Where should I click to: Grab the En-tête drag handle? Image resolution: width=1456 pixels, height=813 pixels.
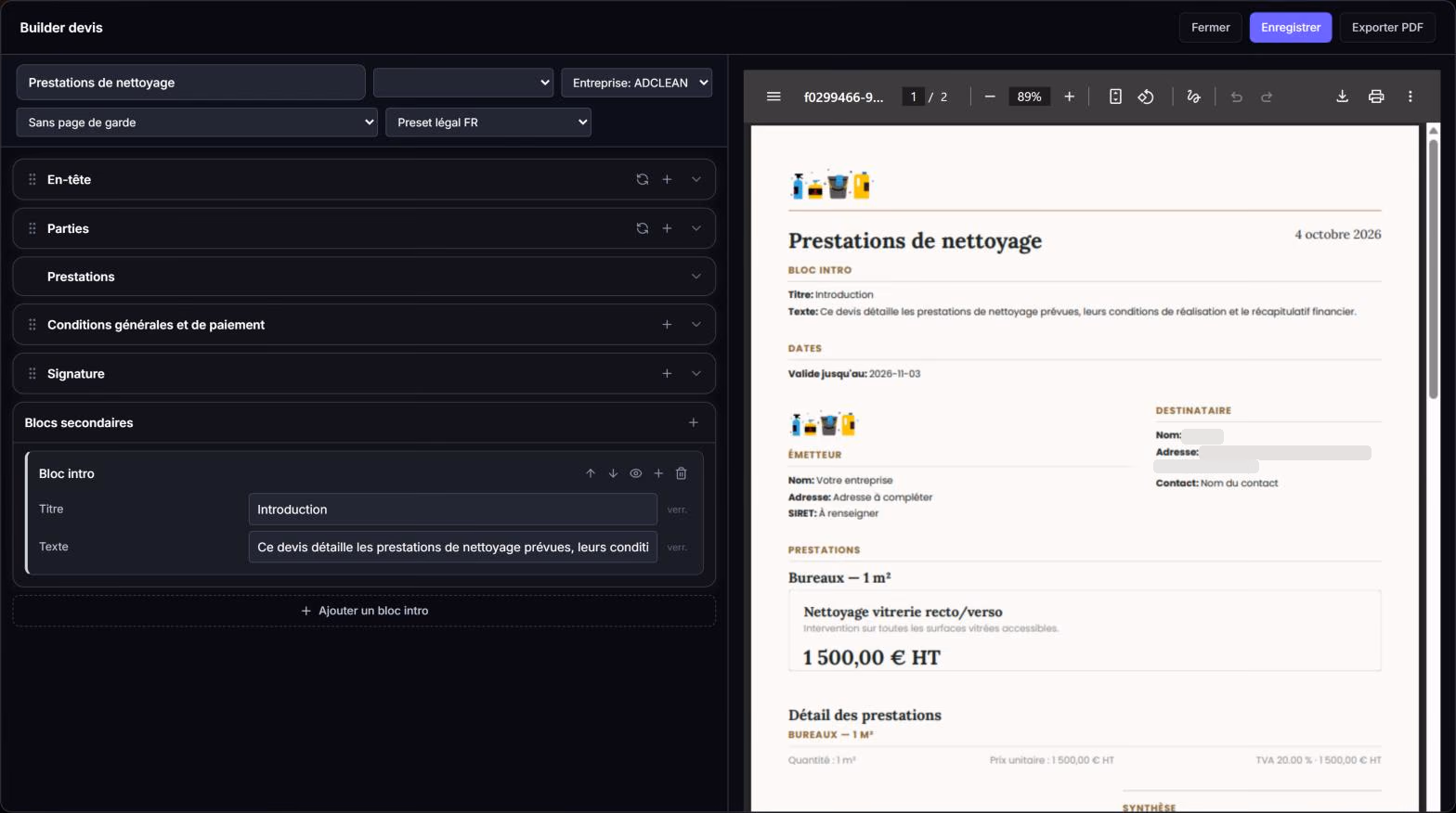(x=32, y=179)
